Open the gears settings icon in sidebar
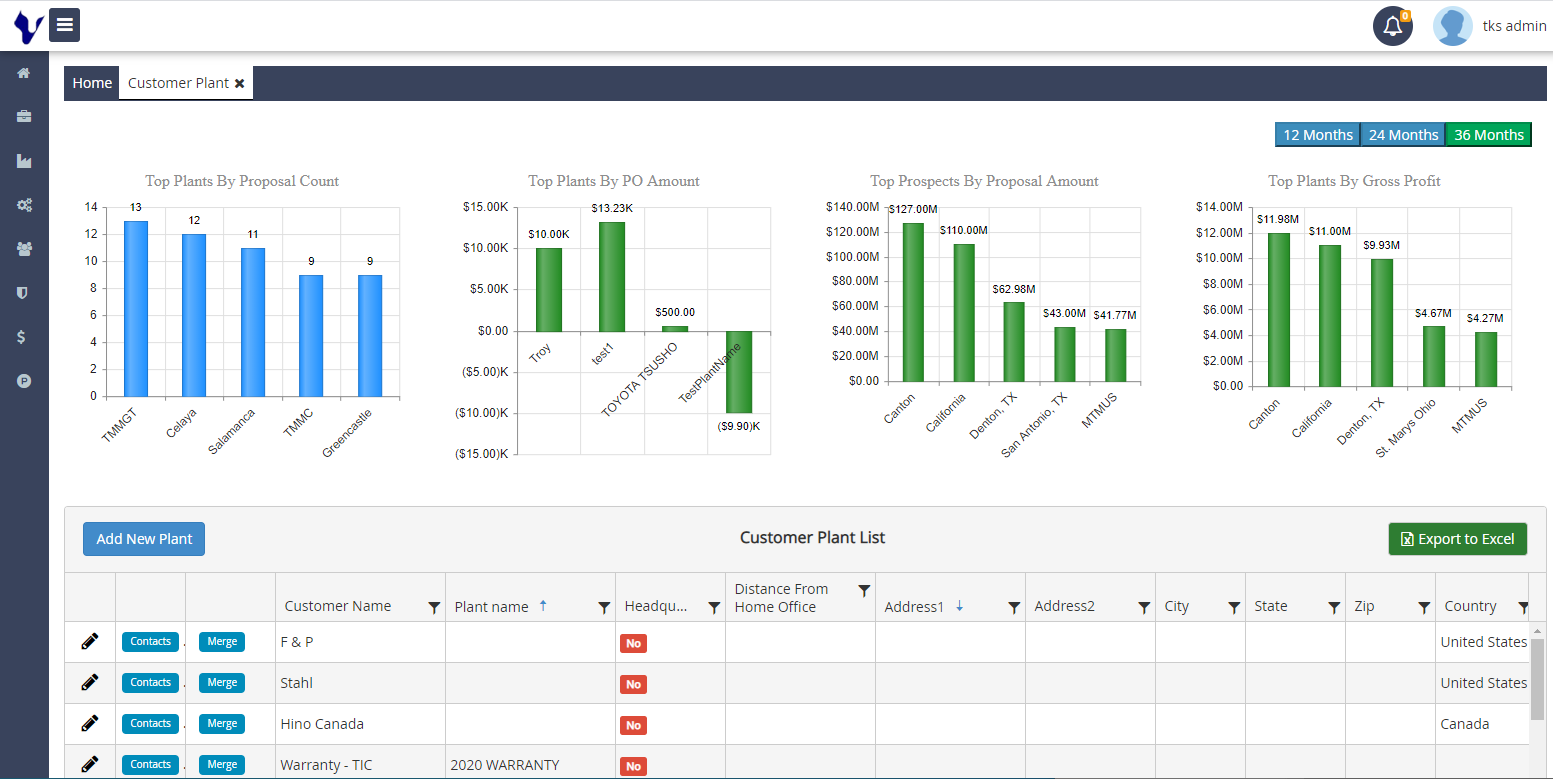This screenshot has width=1553, height=779. coord(24,205)
